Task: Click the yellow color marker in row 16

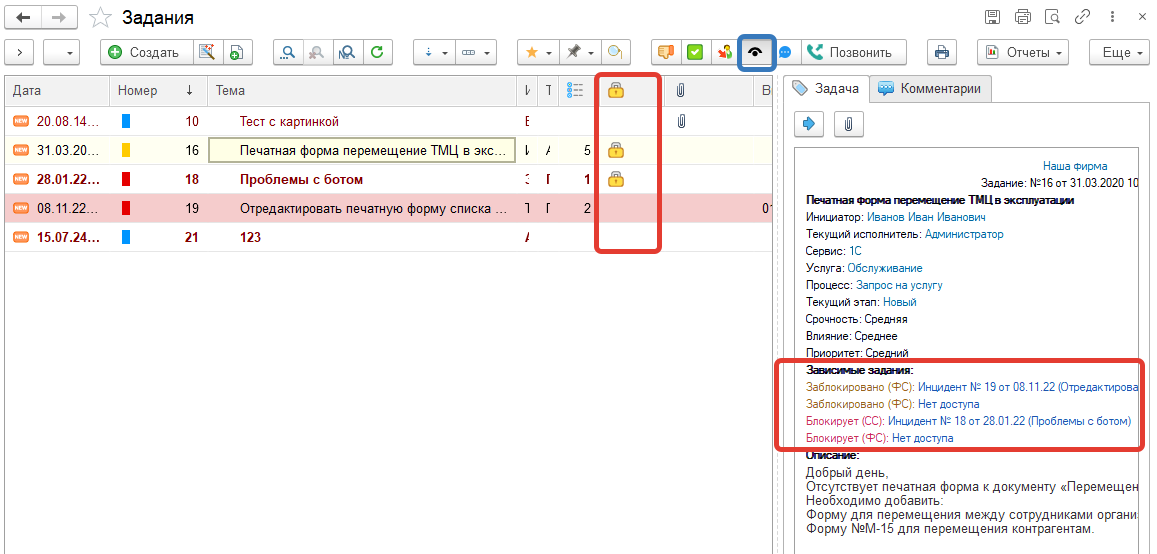Action: (126, 151)
